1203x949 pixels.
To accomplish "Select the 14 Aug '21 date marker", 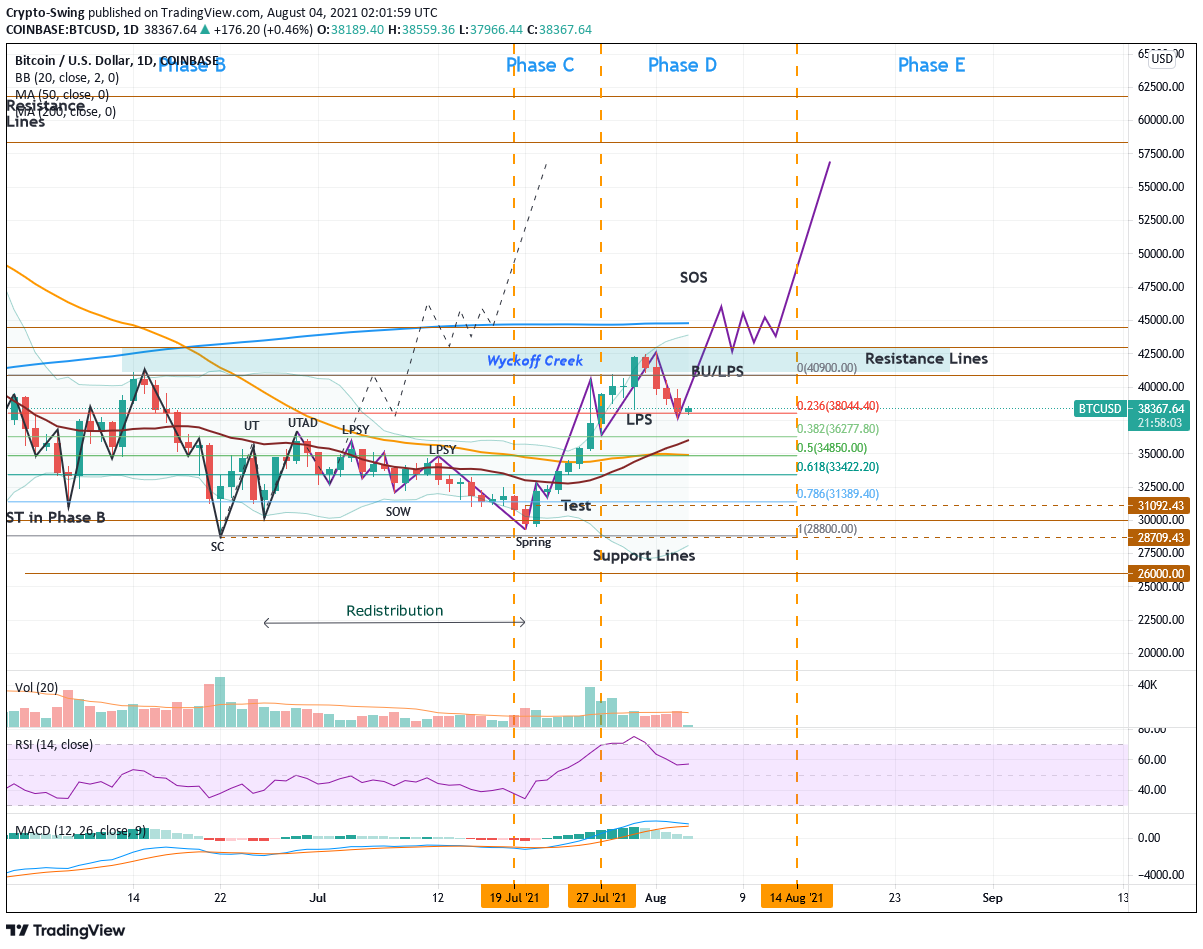I will pos(797,897).
